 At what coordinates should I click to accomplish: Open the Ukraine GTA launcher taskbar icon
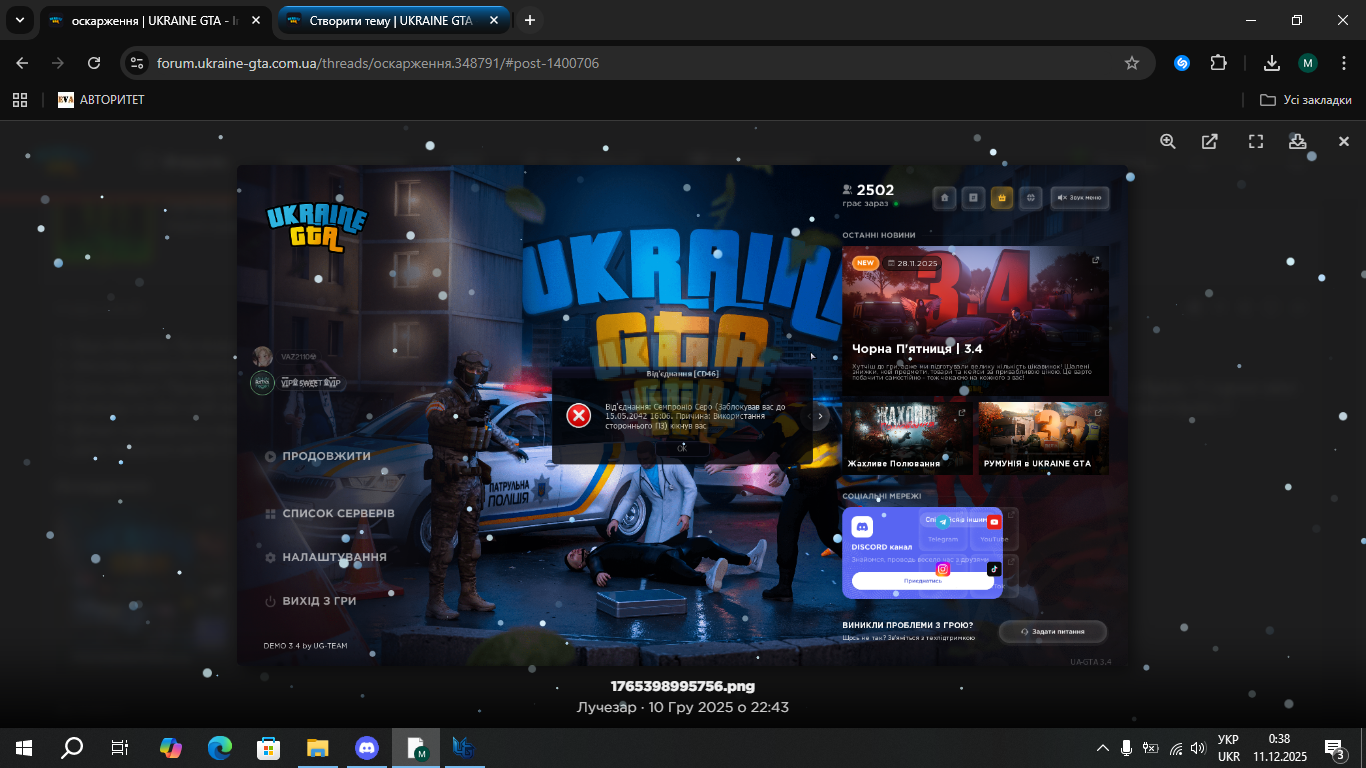pos(463,748)
